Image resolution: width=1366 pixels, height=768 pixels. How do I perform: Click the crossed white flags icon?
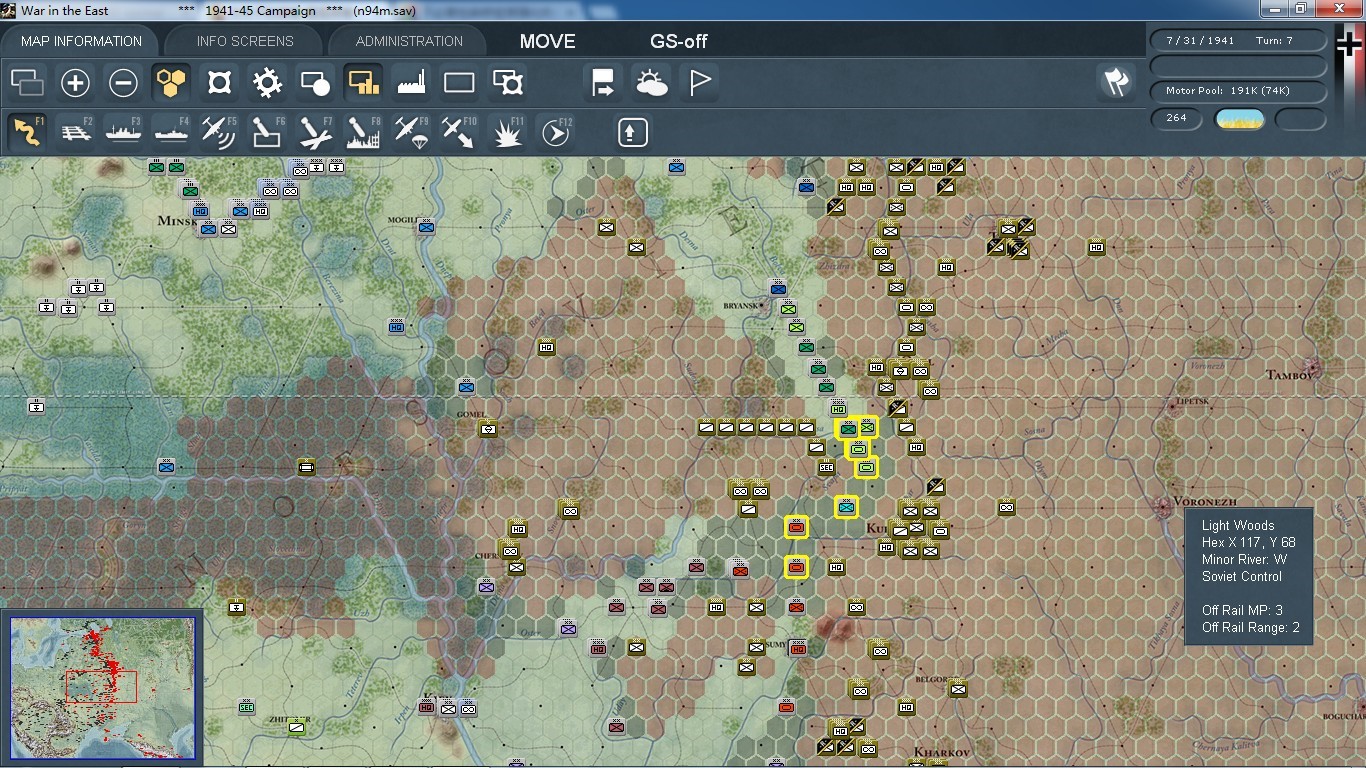coord(1116,82)
